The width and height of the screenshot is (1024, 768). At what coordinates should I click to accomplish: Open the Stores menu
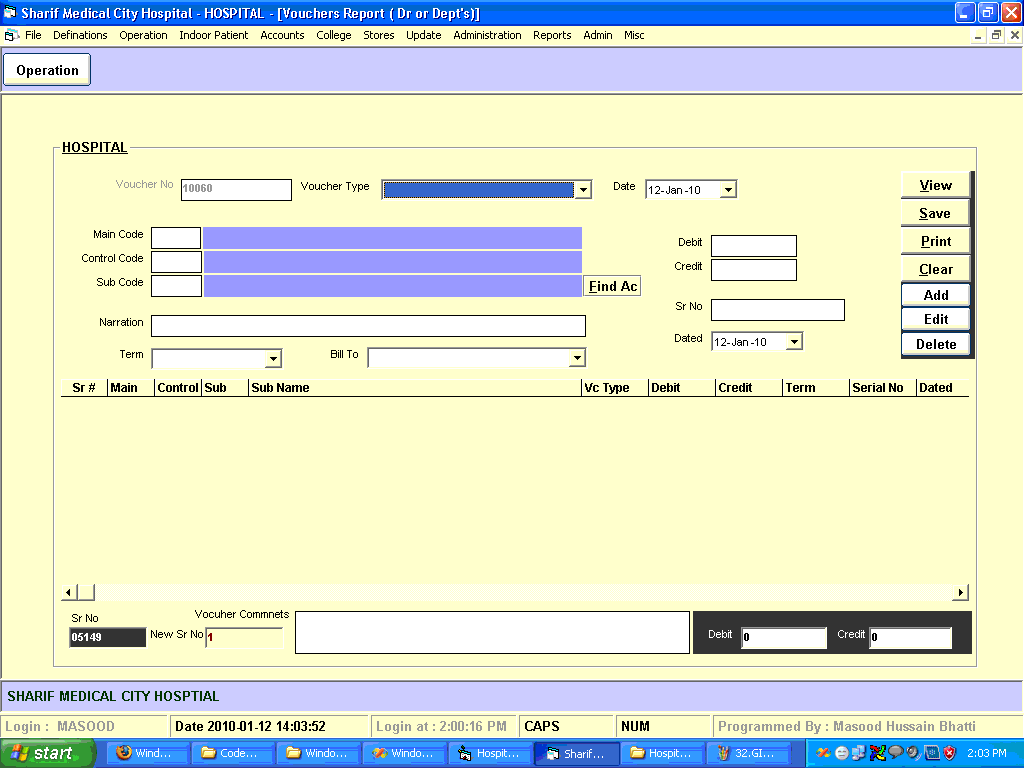tap(379, 35)
